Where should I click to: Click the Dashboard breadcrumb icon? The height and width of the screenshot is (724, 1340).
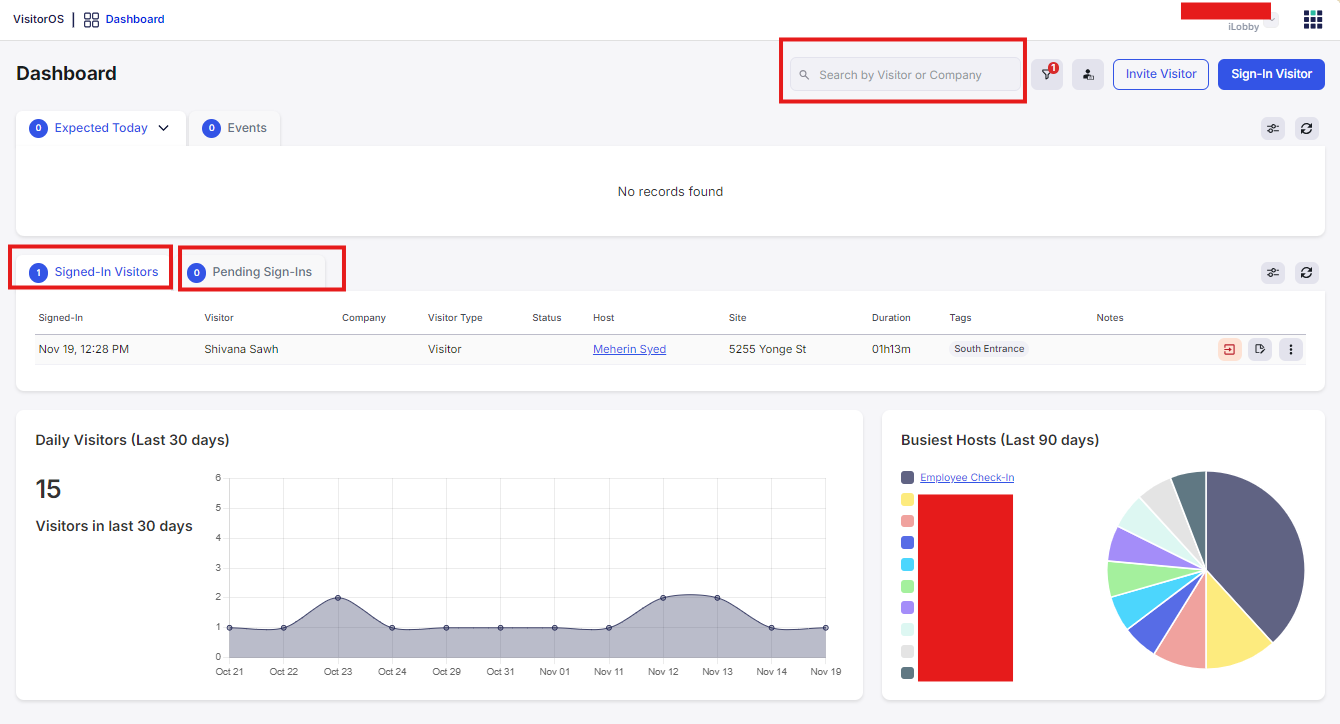(91, 19)
